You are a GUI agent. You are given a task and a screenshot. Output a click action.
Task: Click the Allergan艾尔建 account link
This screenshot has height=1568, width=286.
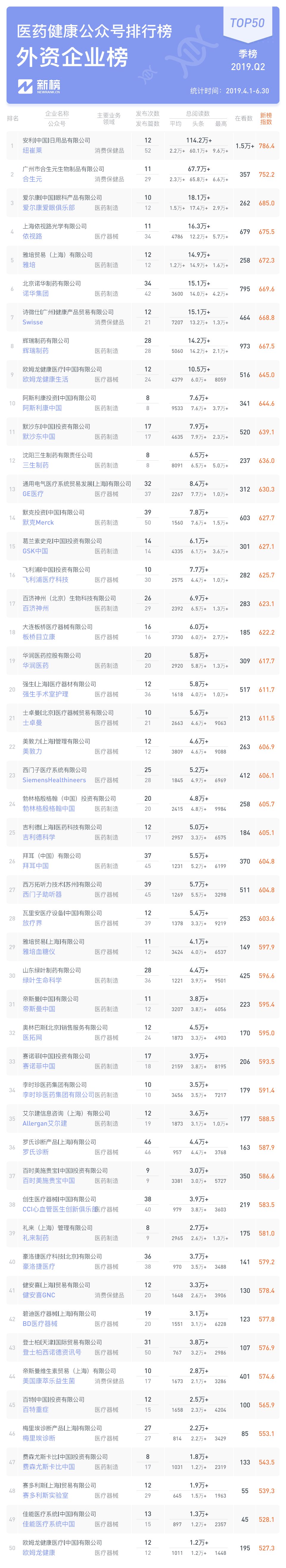point(45,1123)
